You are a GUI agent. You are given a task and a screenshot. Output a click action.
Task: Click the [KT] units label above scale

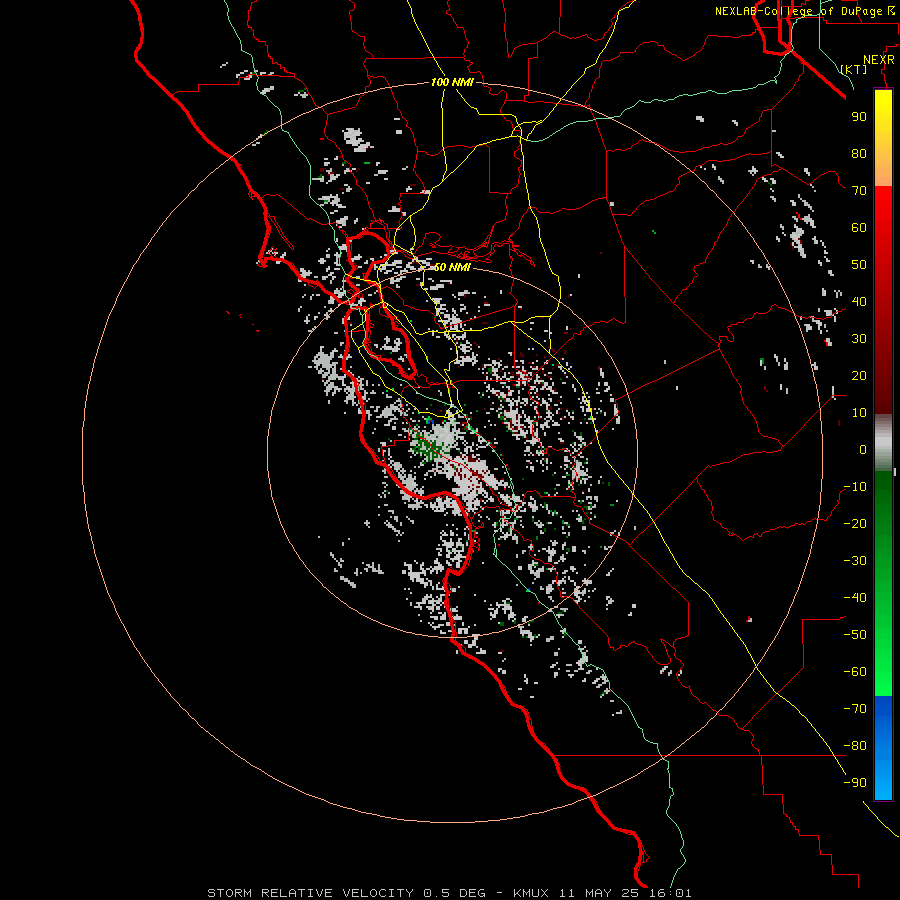tap(854, 69)
